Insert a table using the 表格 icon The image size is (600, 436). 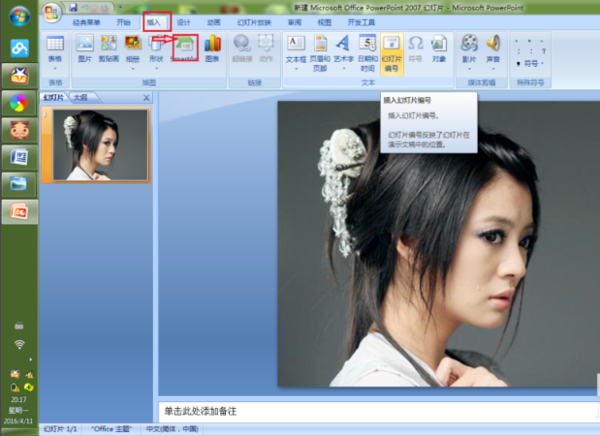[55, 52]
